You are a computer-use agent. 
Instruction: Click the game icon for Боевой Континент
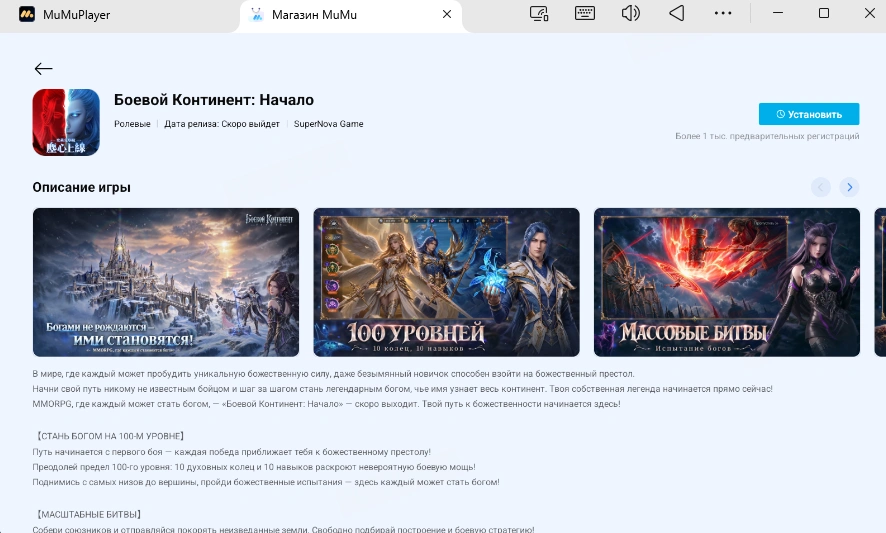click(x=66, y=122)
